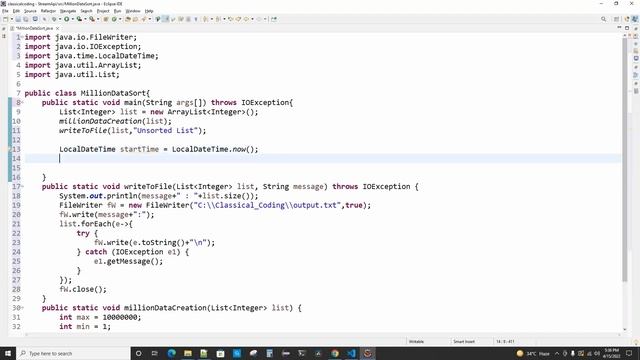The height and width of the screenshot is (360, 640).
Task: Expand the External Tools dropdown arrow
Action: (x=98, y=19)
